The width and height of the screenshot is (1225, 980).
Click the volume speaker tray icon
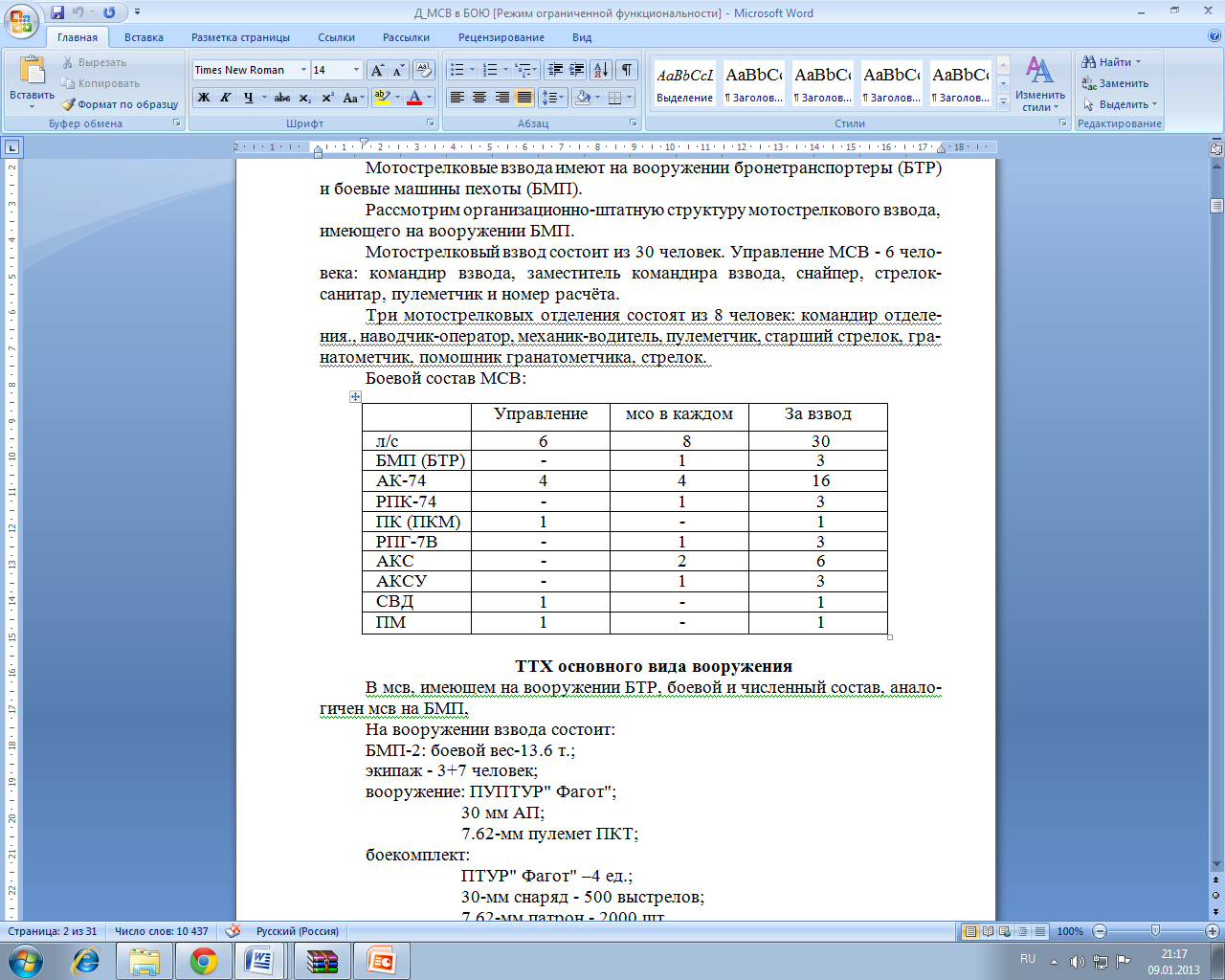click(1078, 961)
